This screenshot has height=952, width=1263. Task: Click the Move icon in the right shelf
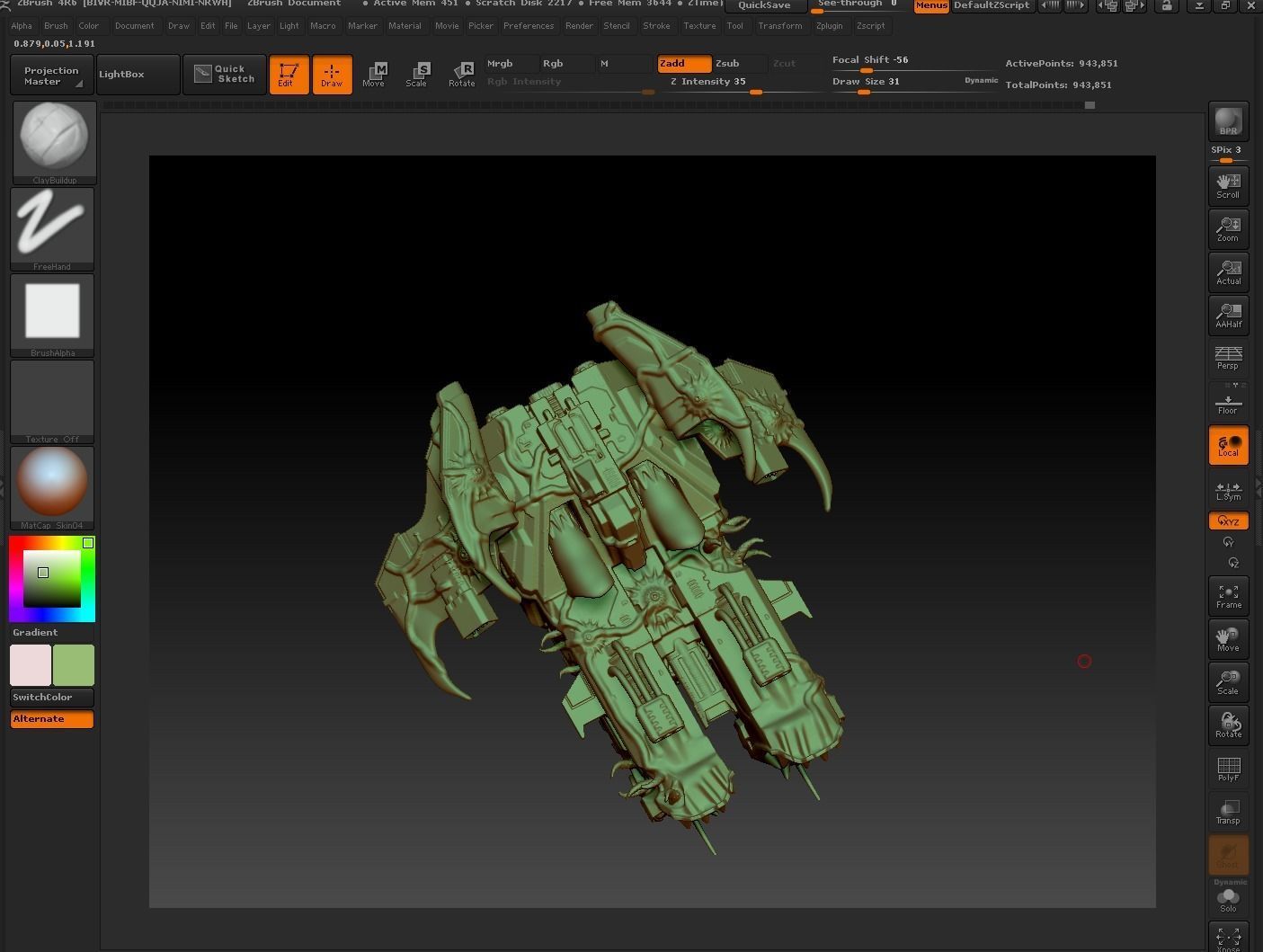tap(1228, 638)
